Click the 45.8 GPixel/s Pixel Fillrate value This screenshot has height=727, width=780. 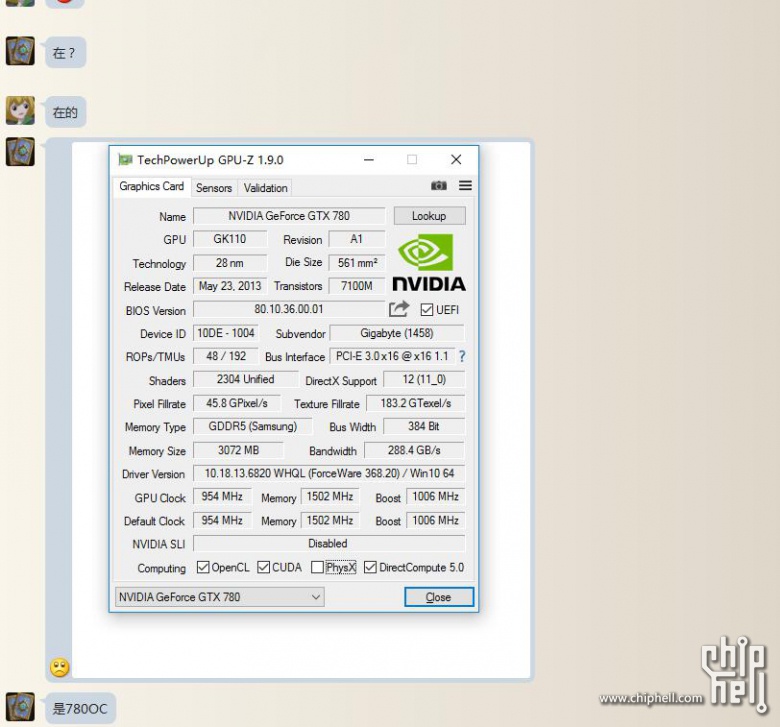[237, 403]
